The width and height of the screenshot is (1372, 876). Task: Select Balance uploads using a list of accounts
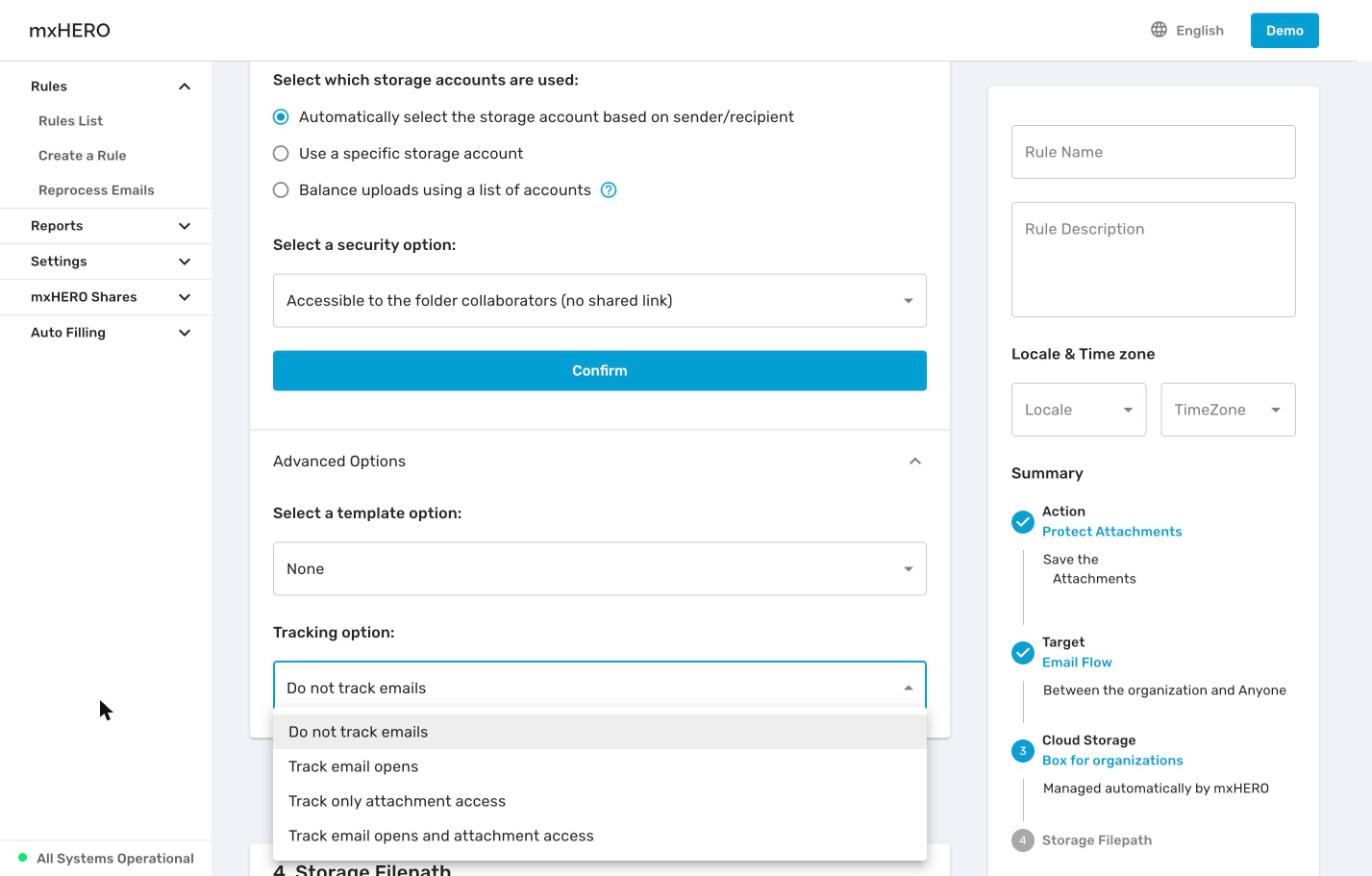point(281,190)
